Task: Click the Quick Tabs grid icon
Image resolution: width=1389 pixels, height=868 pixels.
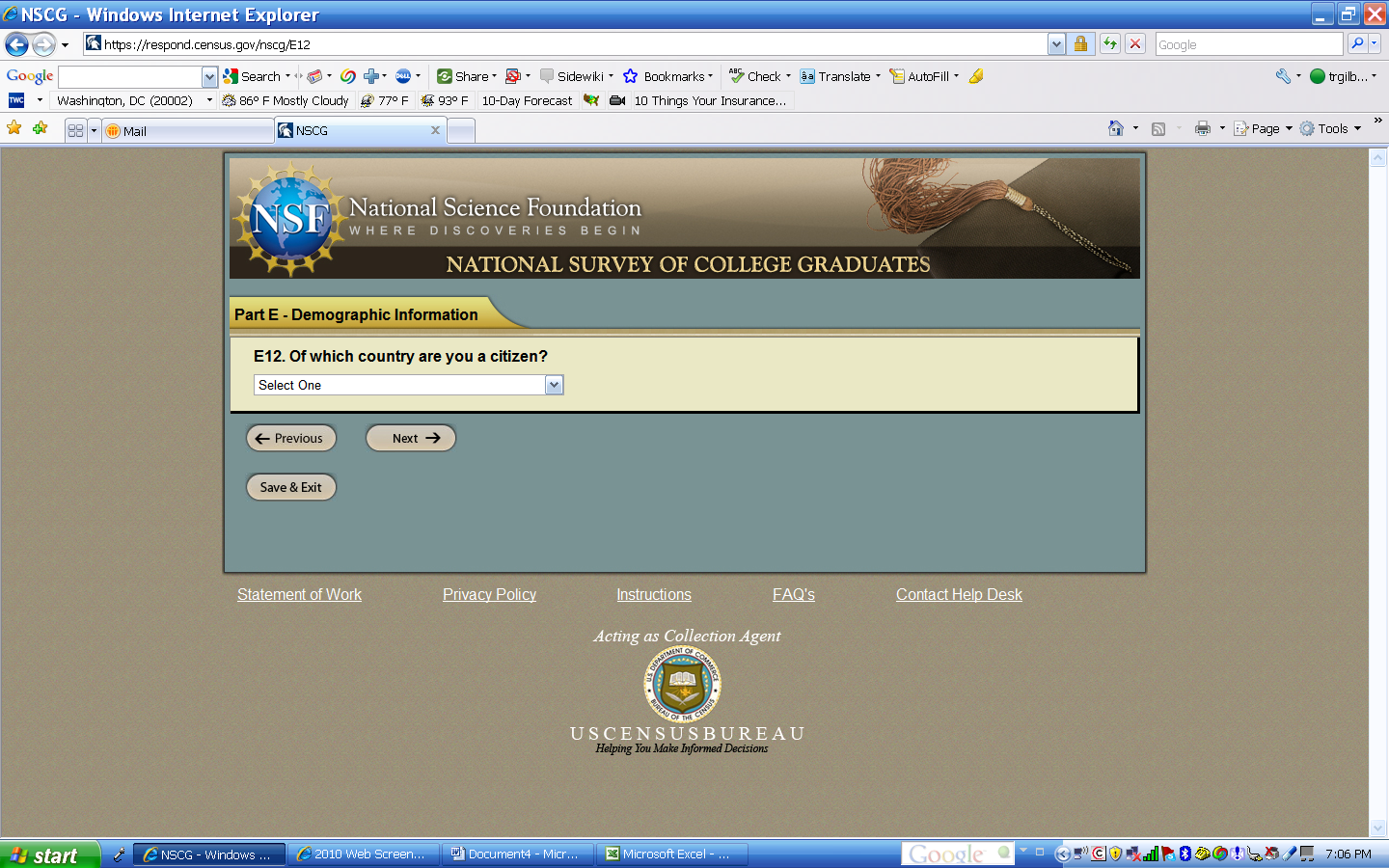Action: [75, 130]
